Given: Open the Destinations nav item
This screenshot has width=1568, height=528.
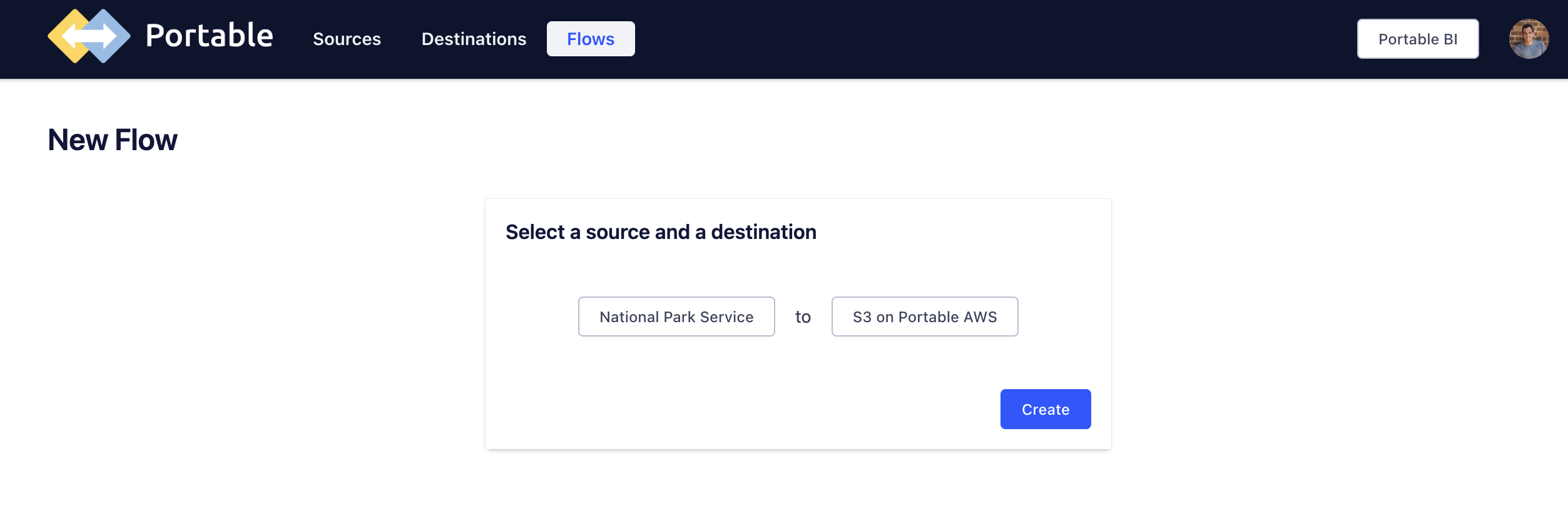Looking at the screenshot, I should pyautogui.click(x=474, y=39).
